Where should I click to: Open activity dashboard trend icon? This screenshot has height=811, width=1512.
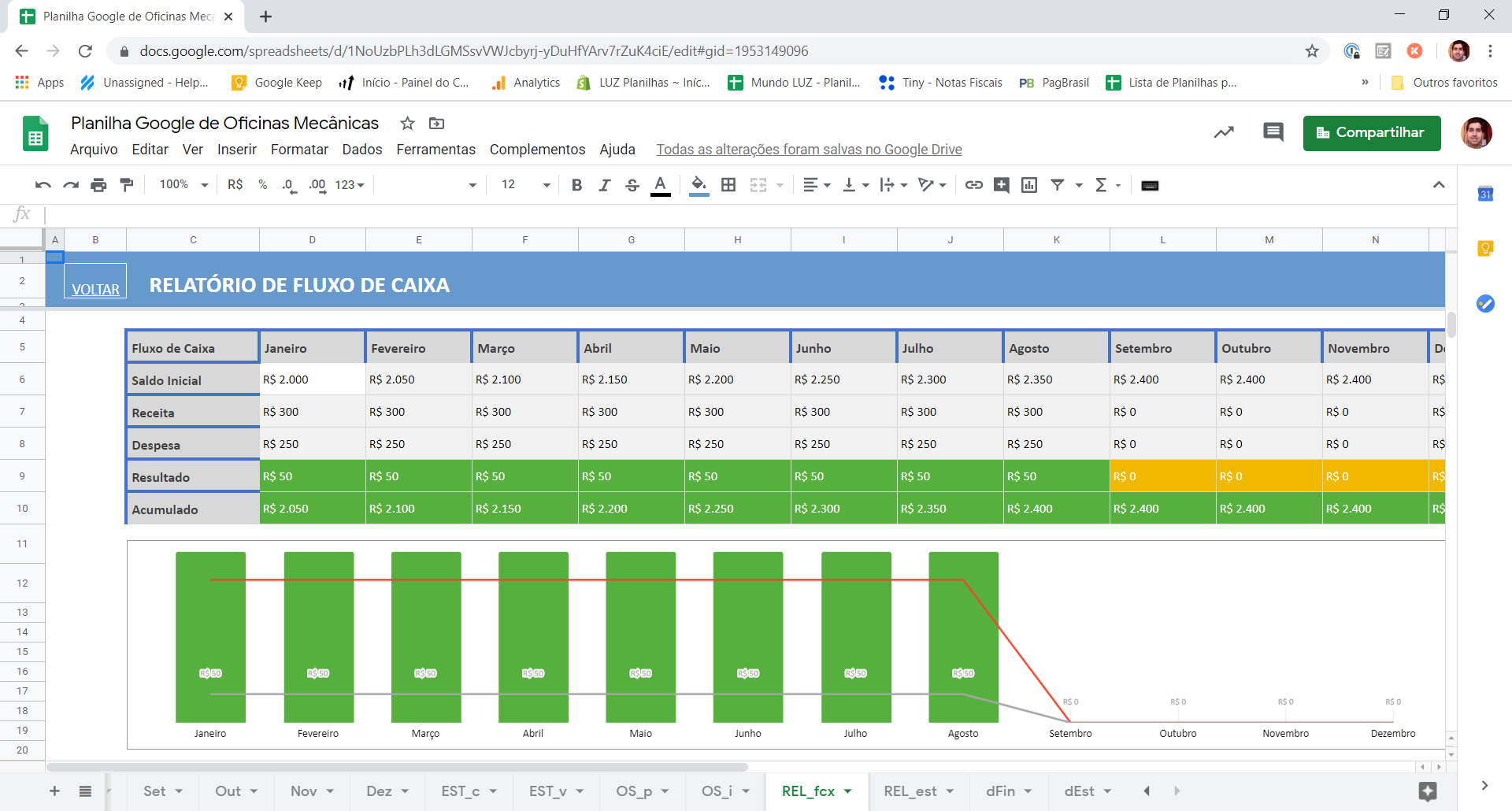click(x=1224, y=132)
